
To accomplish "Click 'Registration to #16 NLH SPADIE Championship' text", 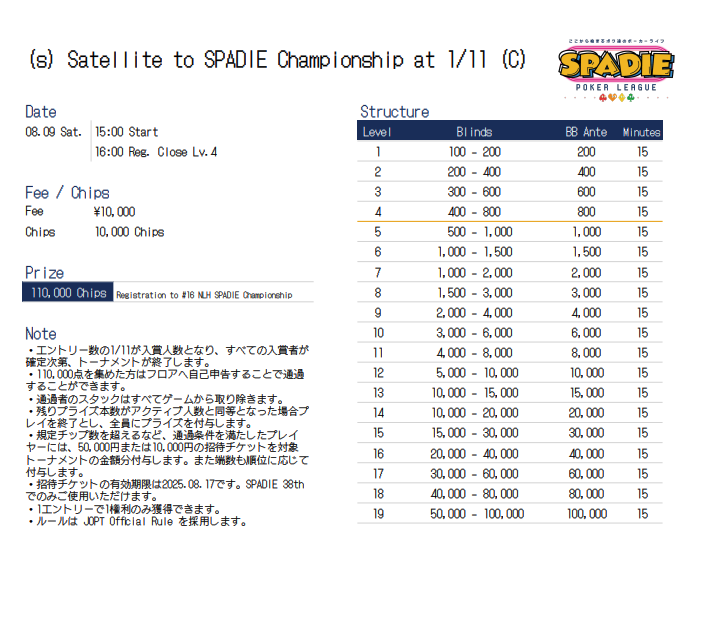I will 204,295.
